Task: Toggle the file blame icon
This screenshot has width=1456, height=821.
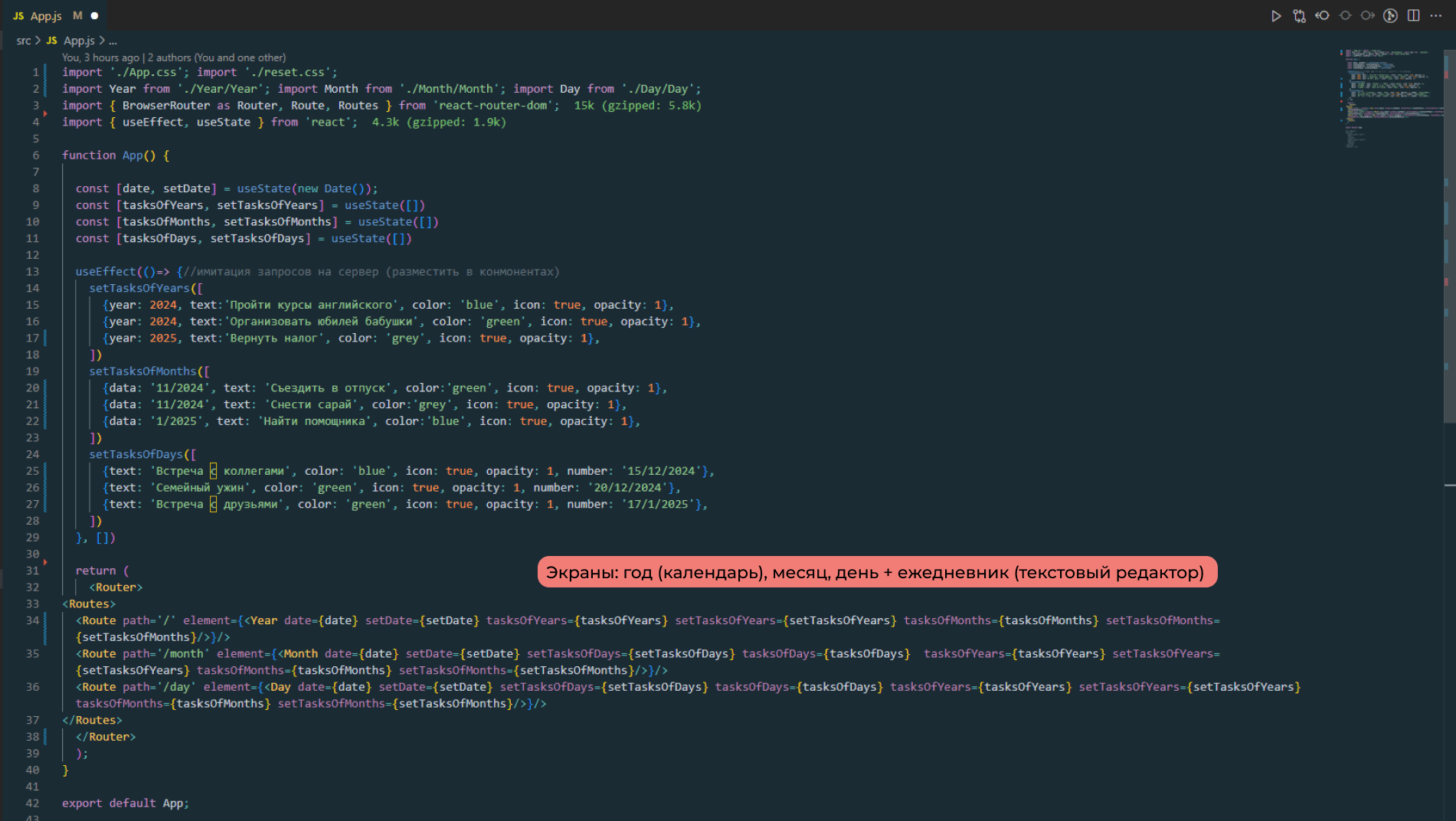Action: 1391,15
